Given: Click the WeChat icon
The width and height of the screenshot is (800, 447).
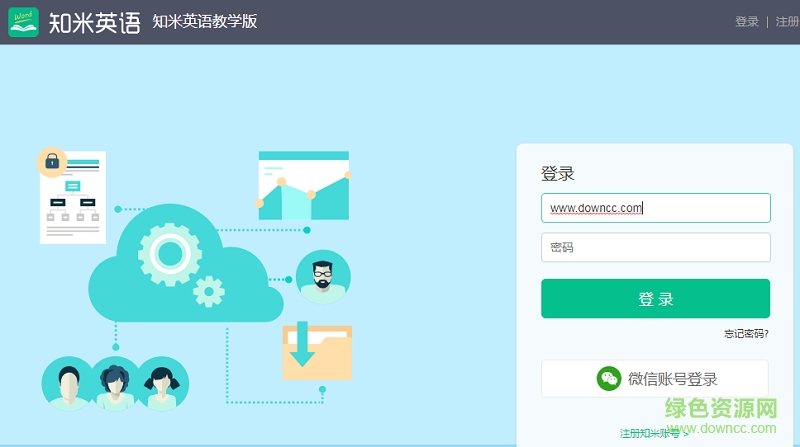Looking at the screenshot, I should 609,379.
